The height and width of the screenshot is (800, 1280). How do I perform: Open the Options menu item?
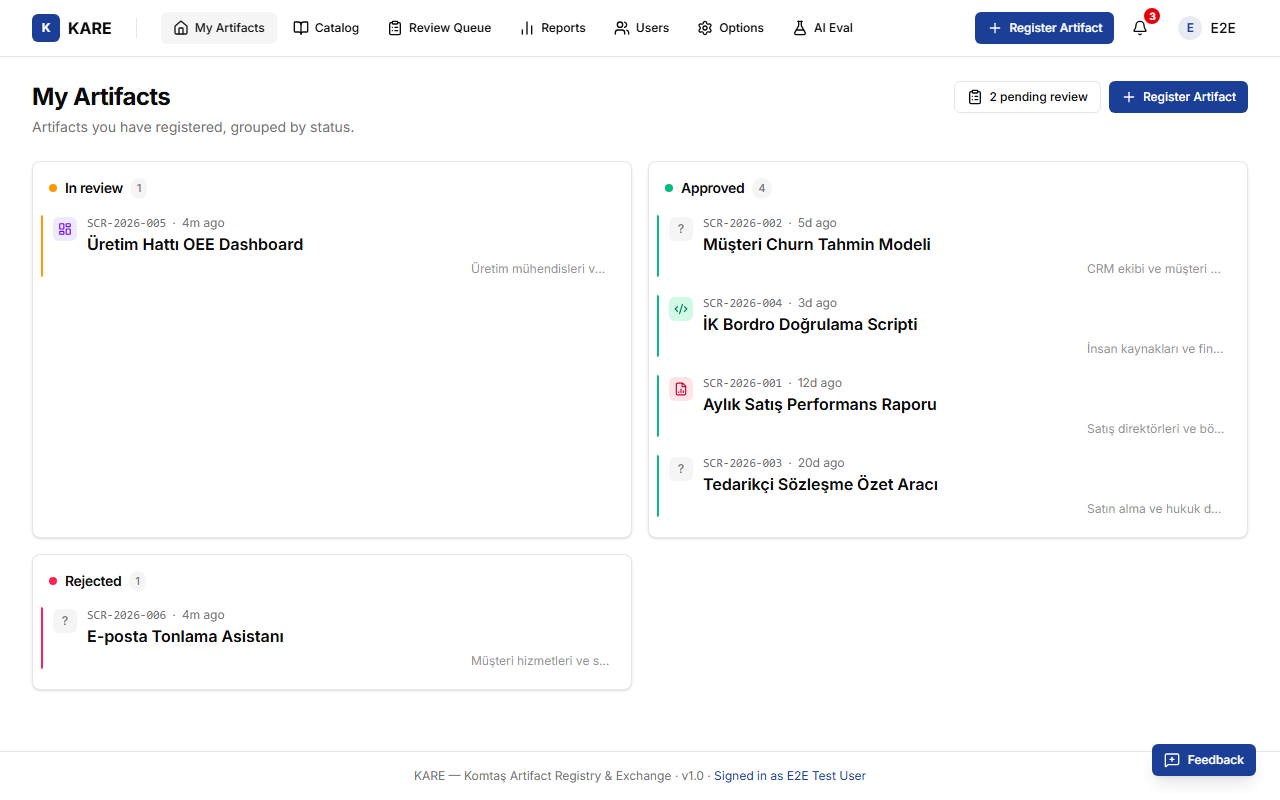coord(731,28)
